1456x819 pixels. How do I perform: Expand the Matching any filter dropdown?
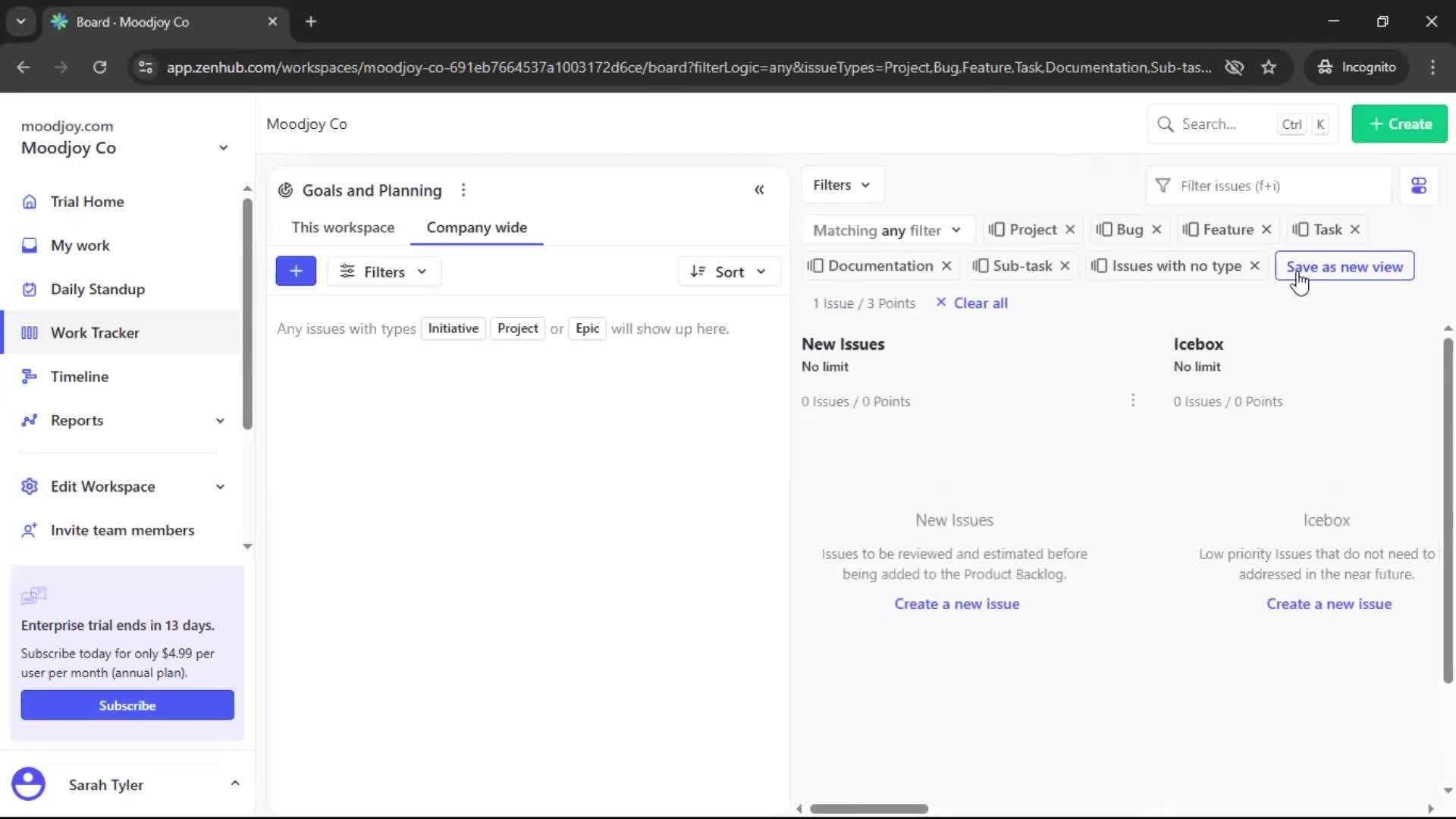pyautogui.click(x=887, y=230)
